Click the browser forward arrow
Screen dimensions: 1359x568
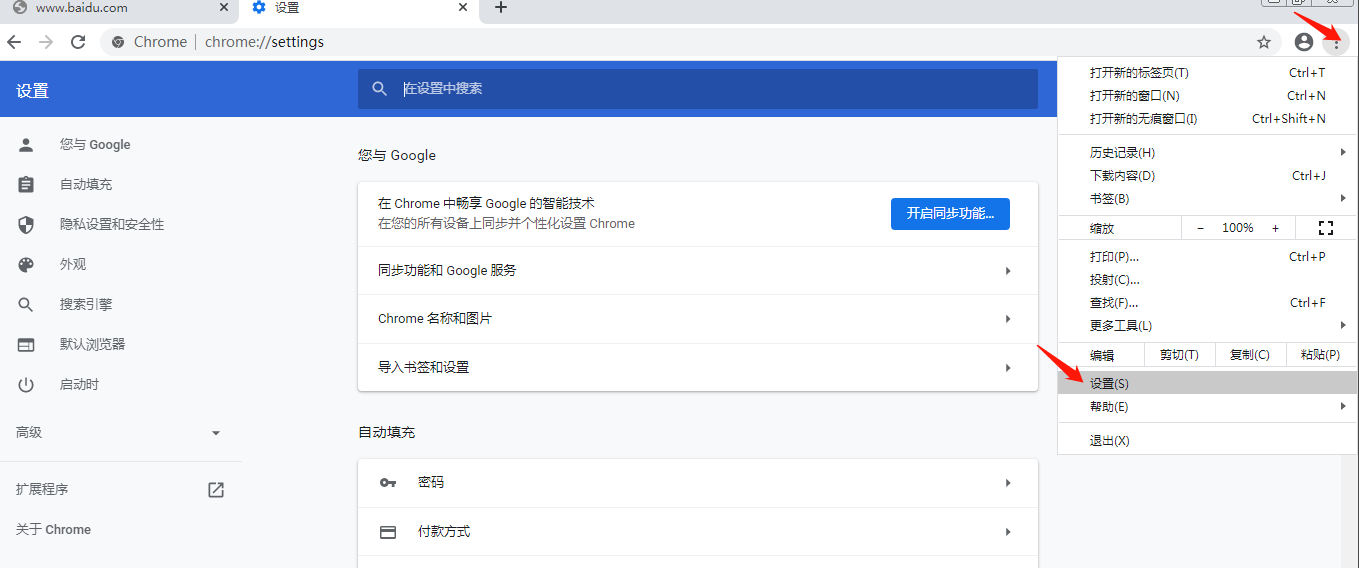(x=46, y=42)
